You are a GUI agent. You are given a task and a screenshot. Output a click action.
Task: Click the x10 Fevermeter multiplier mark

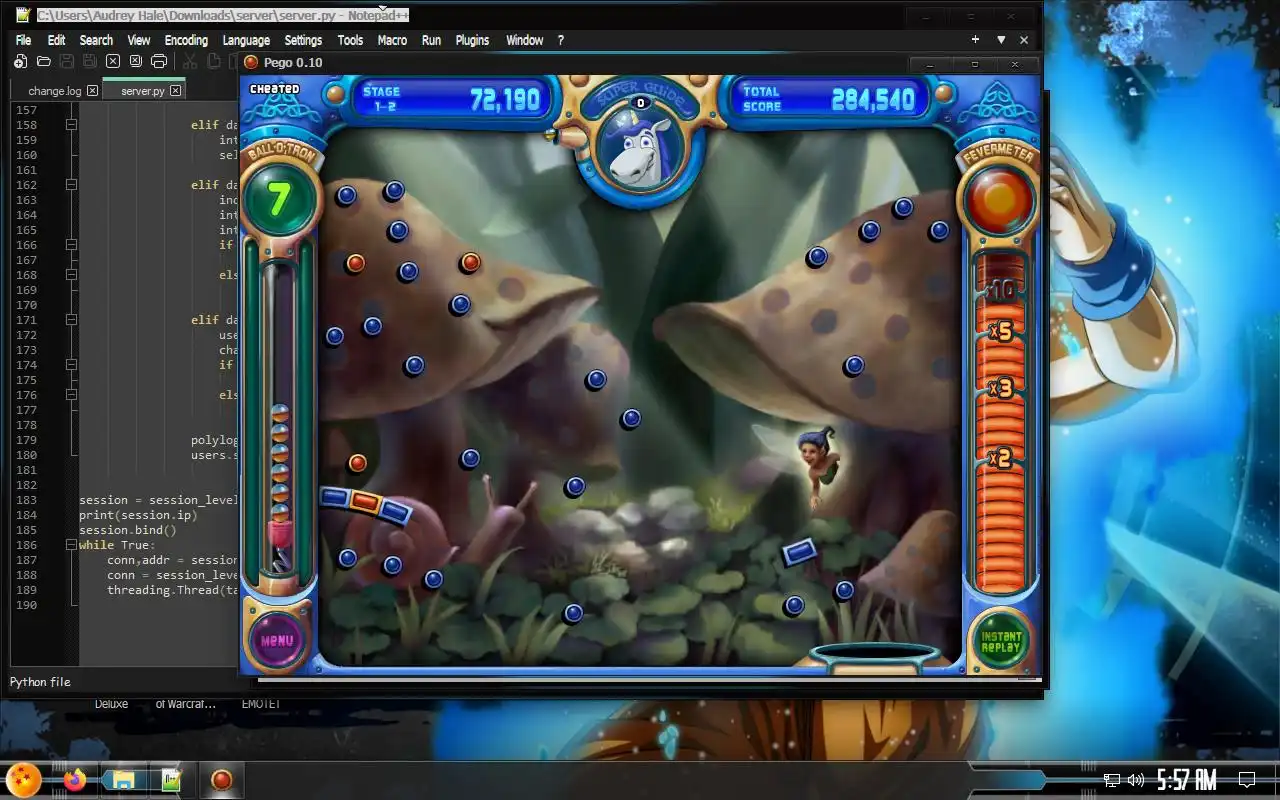click(999, 292)
